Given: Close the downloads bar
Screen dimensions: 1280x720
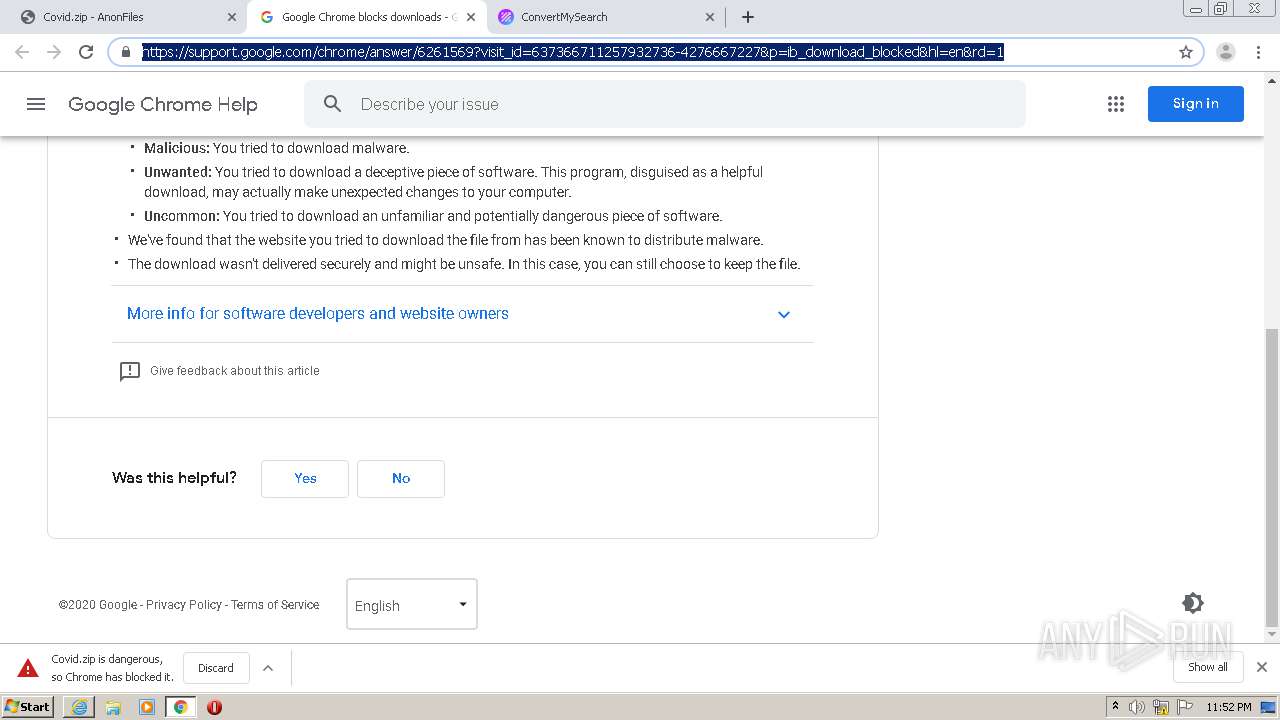Looking at the screenshot, I should tap(1262, 667).
